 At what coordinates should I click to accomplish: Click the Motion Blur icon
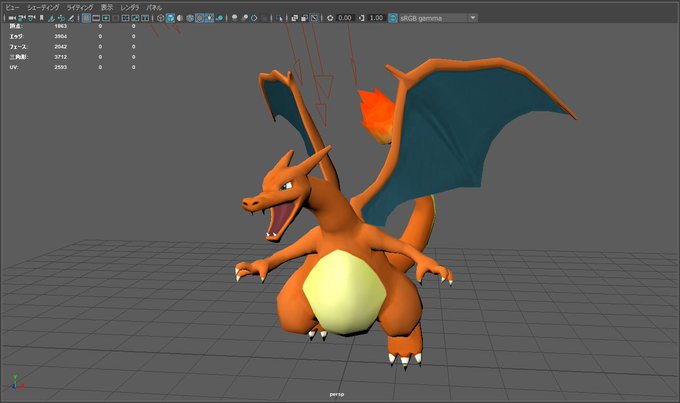(x=245, y=18)
